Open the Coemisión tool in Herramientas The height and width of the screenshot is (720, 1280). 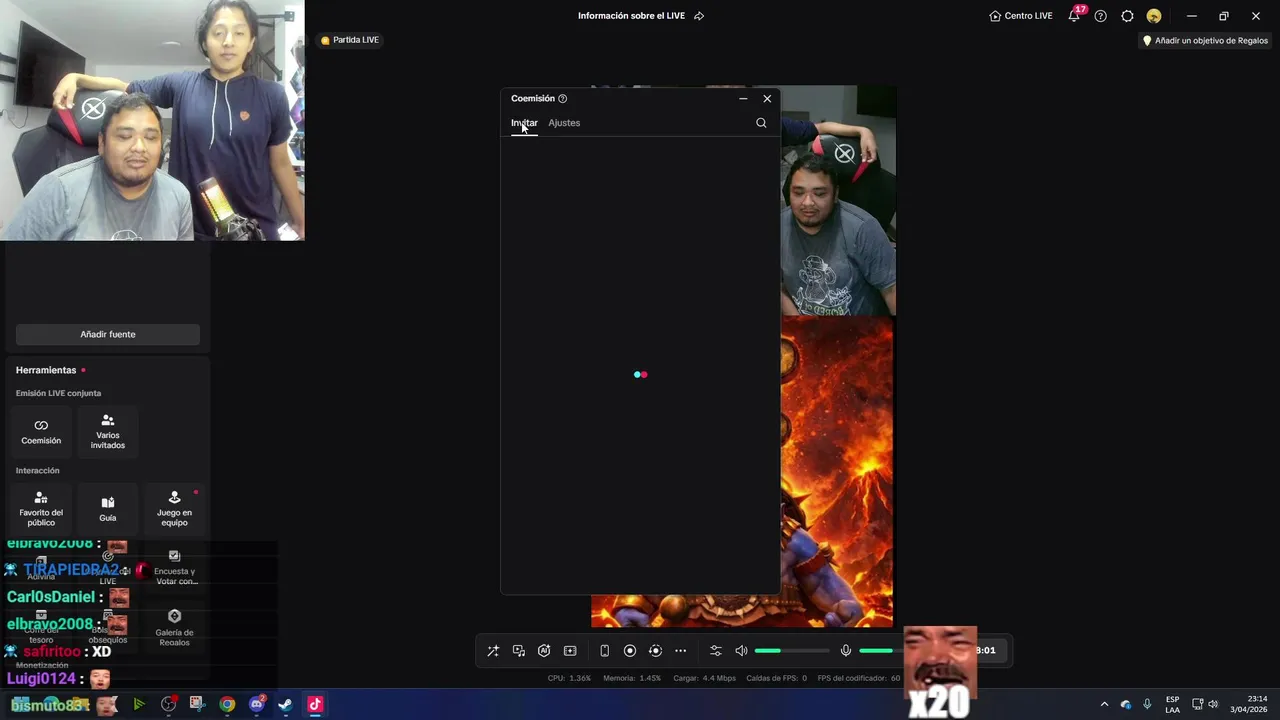(x=41, y=431)
